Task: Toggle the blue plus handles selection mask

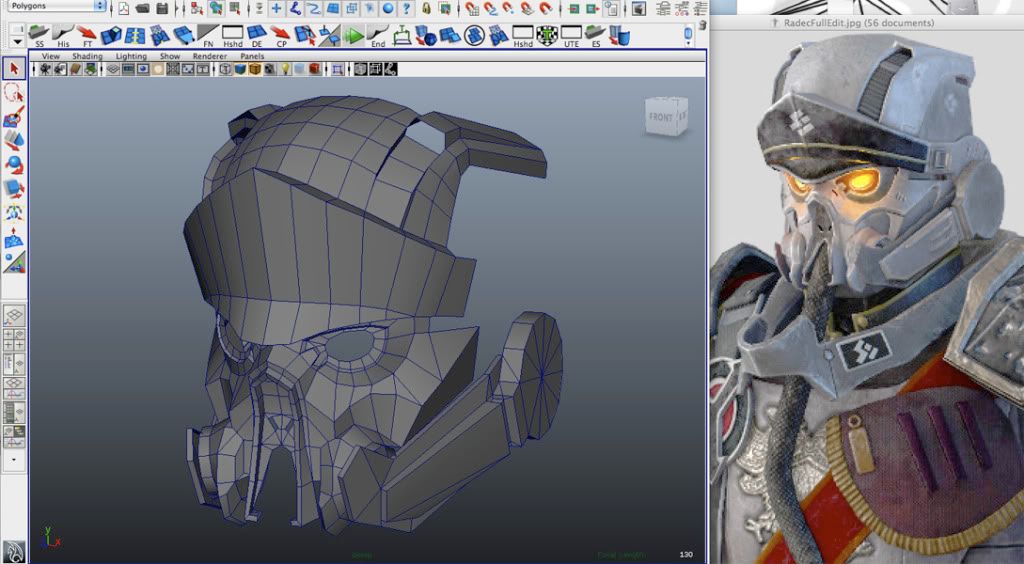Action: (x=276, y=8)
